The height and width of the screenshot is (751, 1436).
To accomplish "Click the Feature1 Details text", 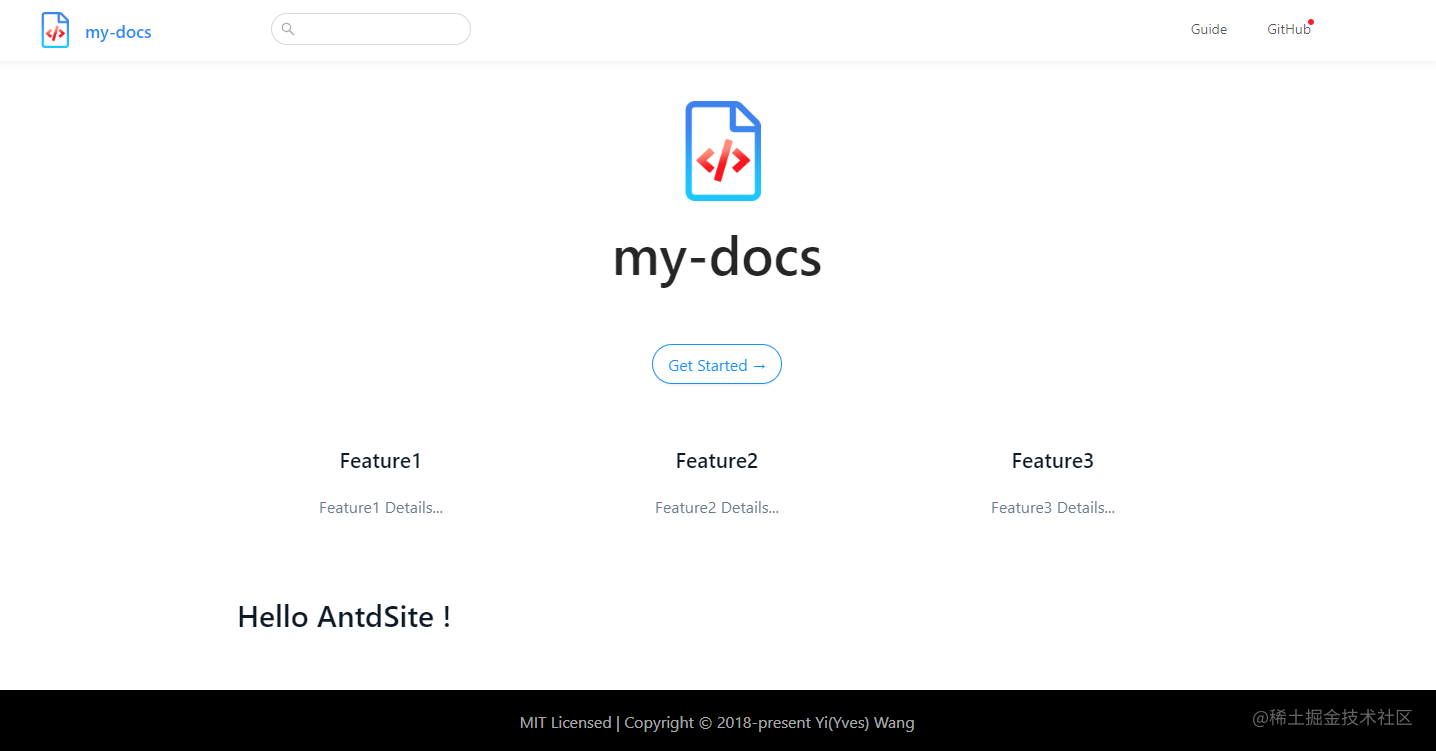I will 381,507.
